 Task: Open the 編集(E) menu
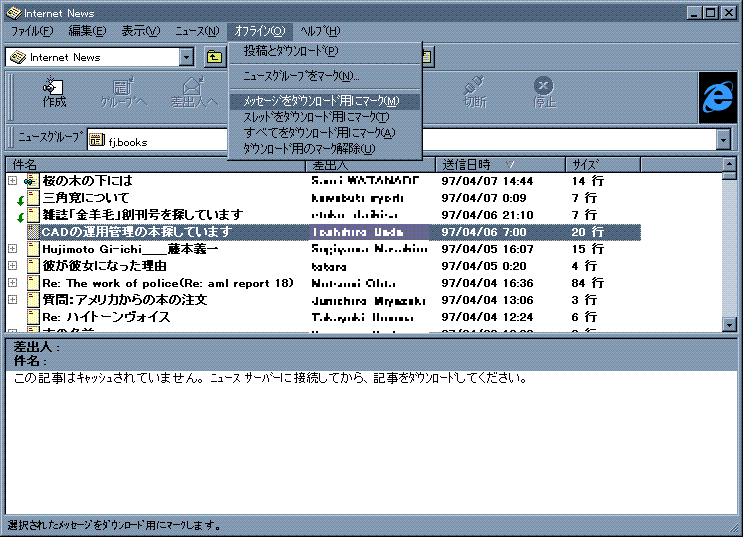pos(87,31)
